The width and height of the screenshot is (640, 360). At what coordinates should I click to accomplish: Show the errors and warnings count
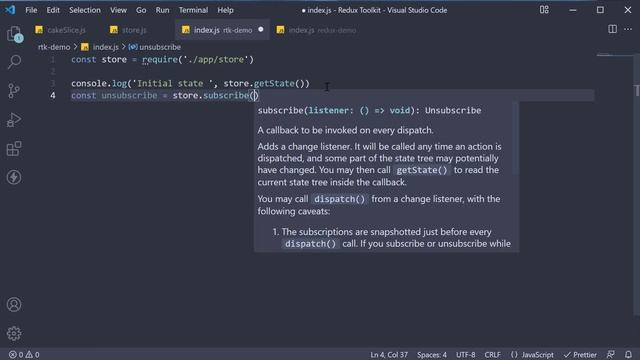(24, 355)
